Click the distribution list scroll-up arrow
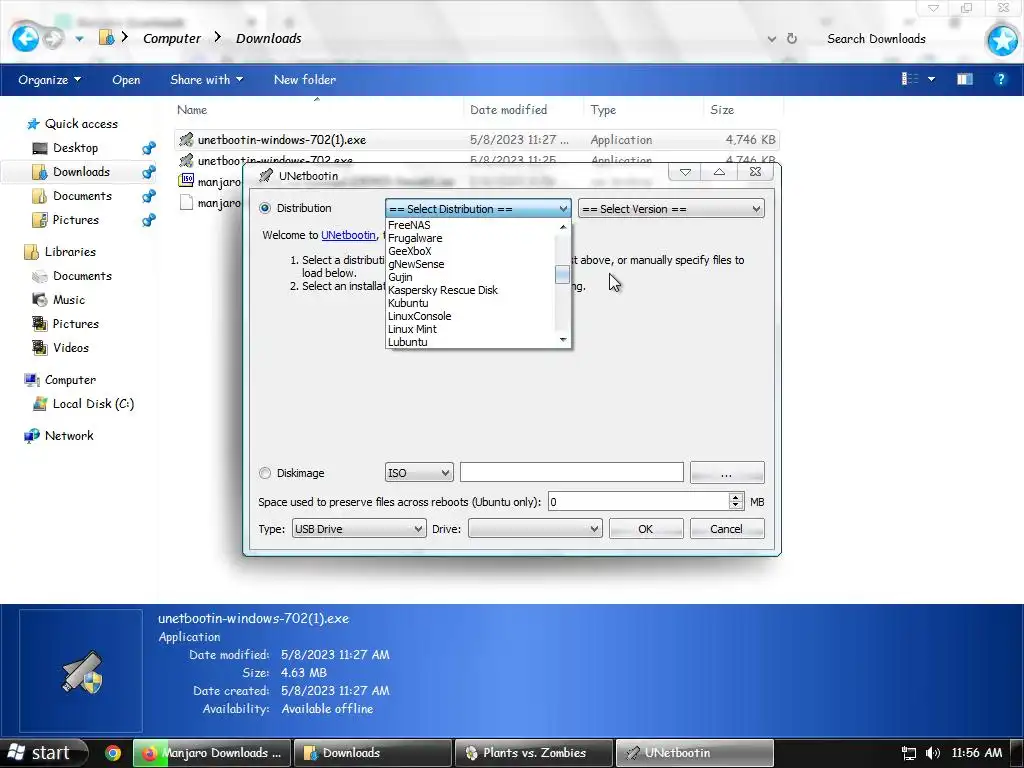The width and height of the screenshot is (1024, 768). [x=563, y=227]
